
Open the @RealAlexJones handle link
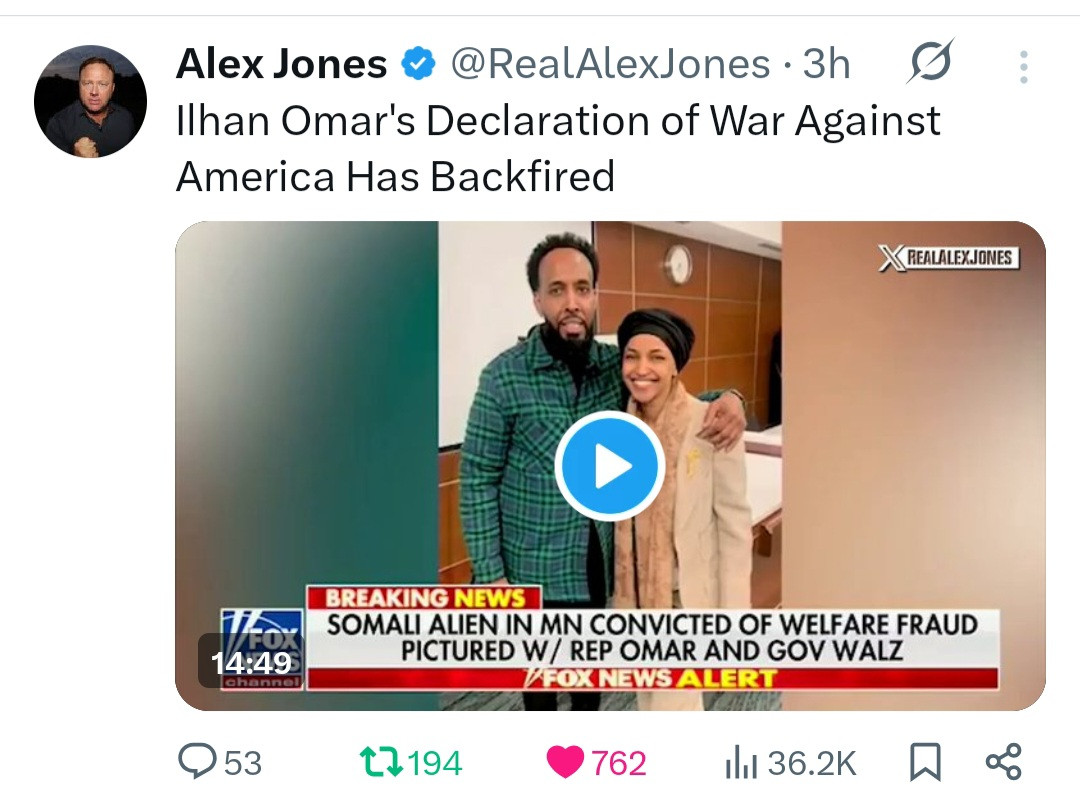[x=610, y=64]
